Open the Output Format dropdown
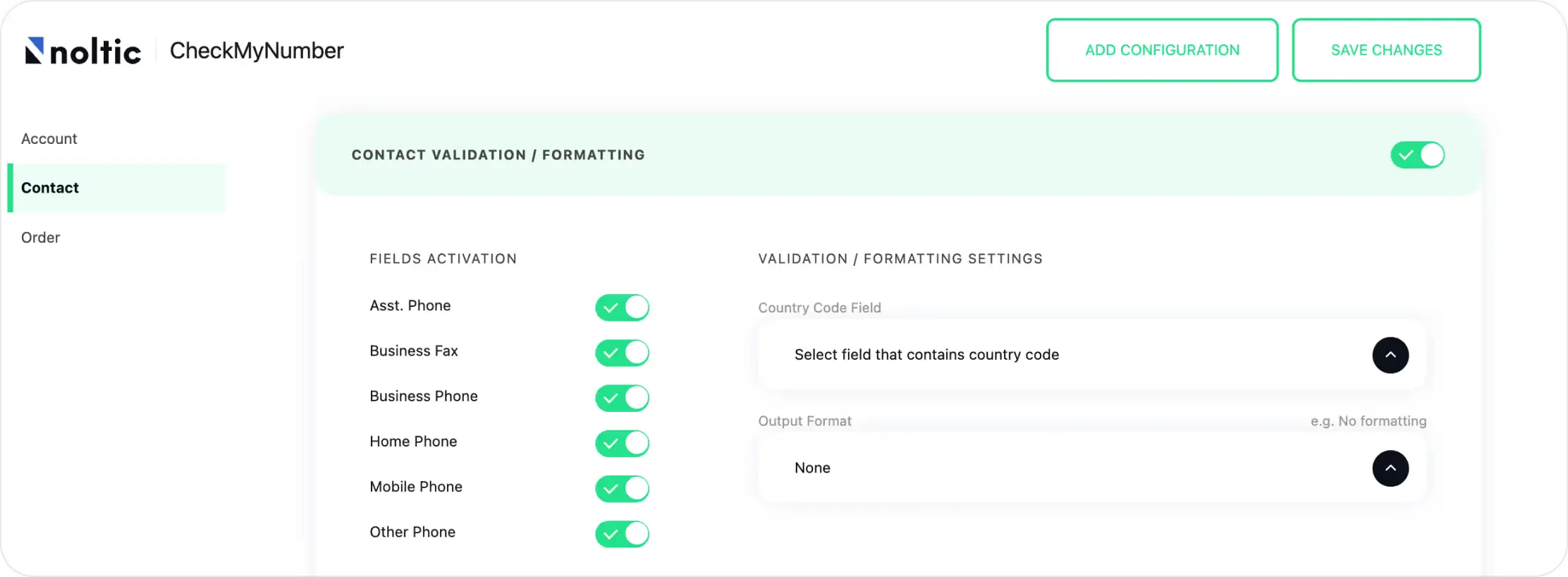This screenshot has height=577, width=1568. point(1092,468)
